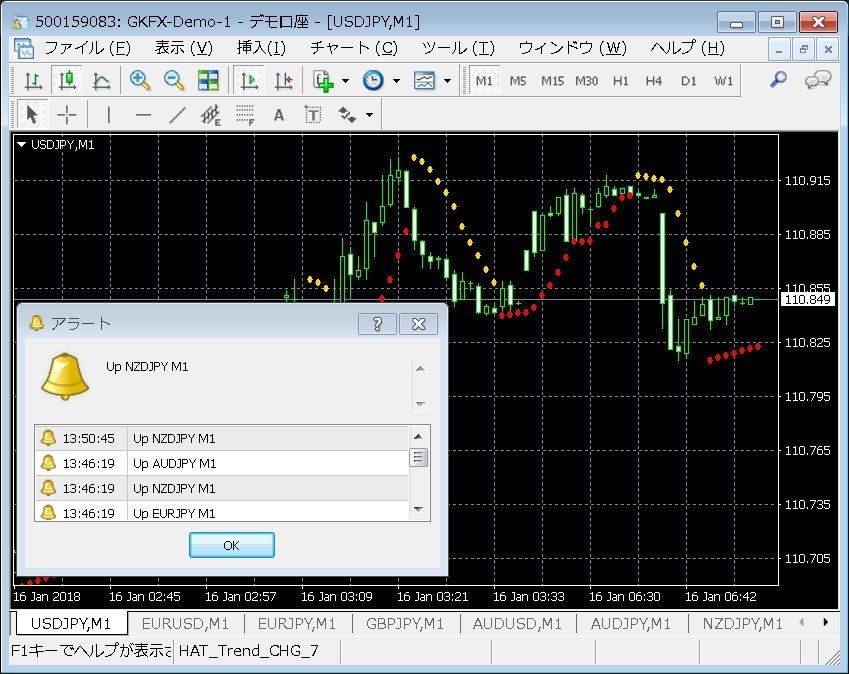Image resolution: width=849 pixels, height=674 pixels.
Task: Switch to the M5 timeframe
Action: (518, 81)
